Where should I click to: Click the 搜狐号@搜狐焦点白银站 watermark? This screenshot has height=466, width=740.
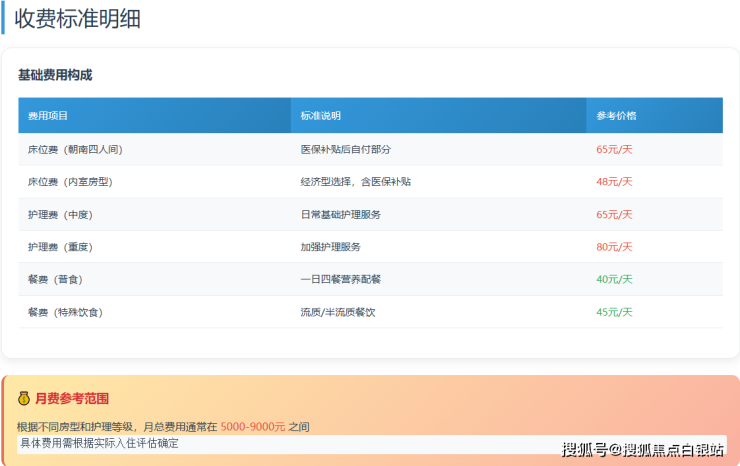642,449
